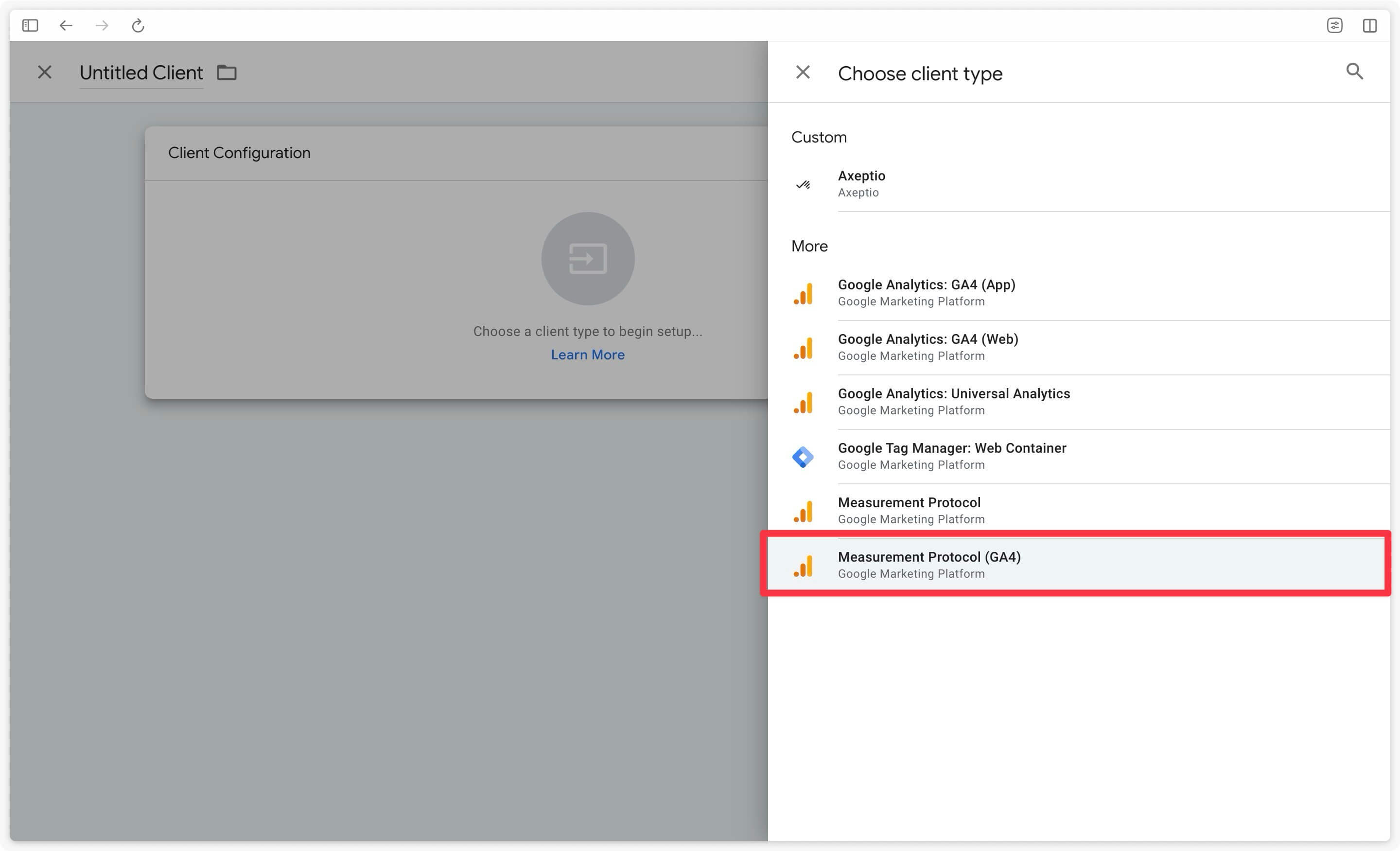Choose Google Tag Manager: Web Container client

point(1078,457)
